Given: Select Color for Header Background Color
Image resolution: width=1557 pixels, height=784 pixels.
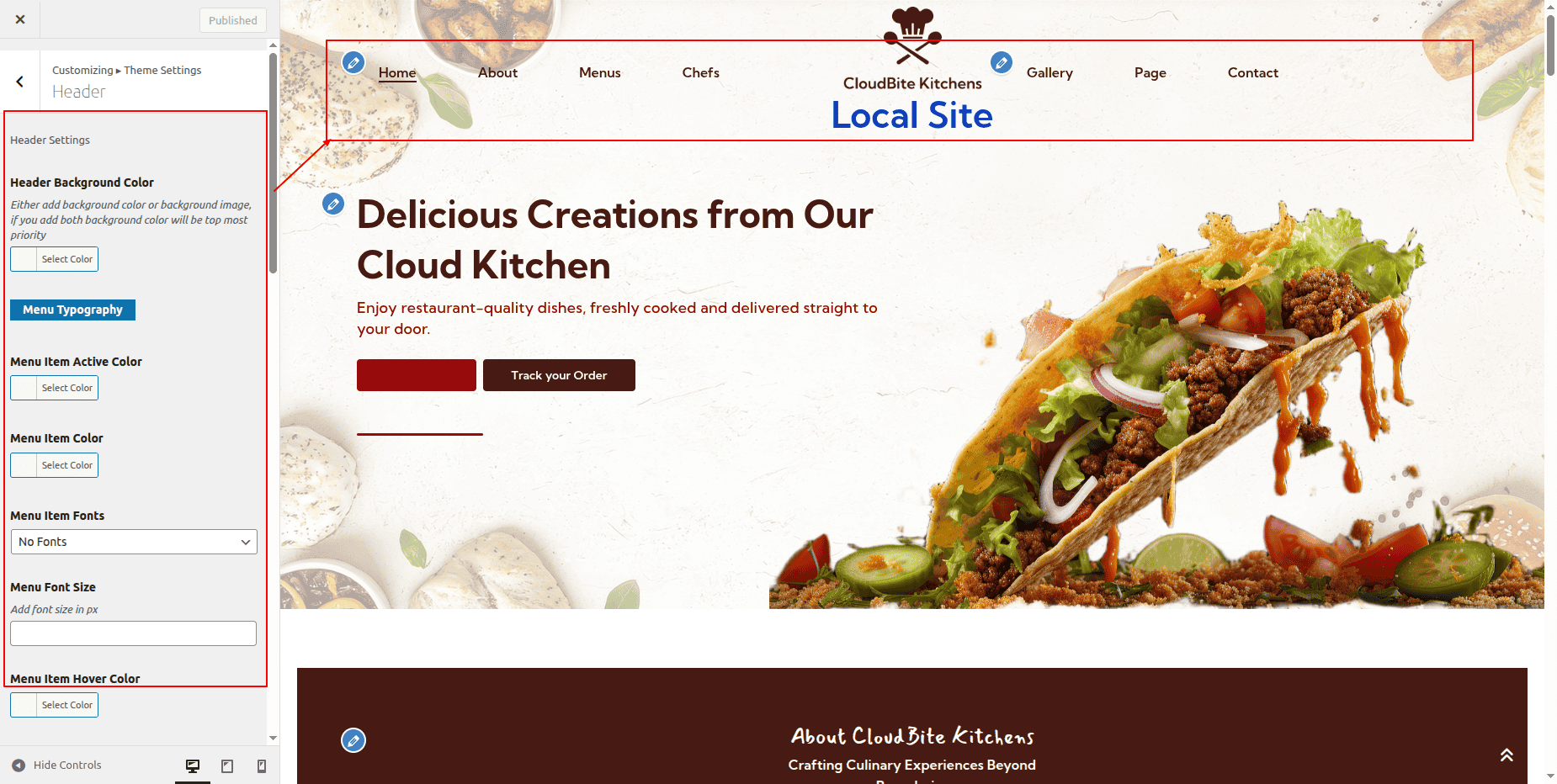Looking at the screenshot, I should [55, 259].
